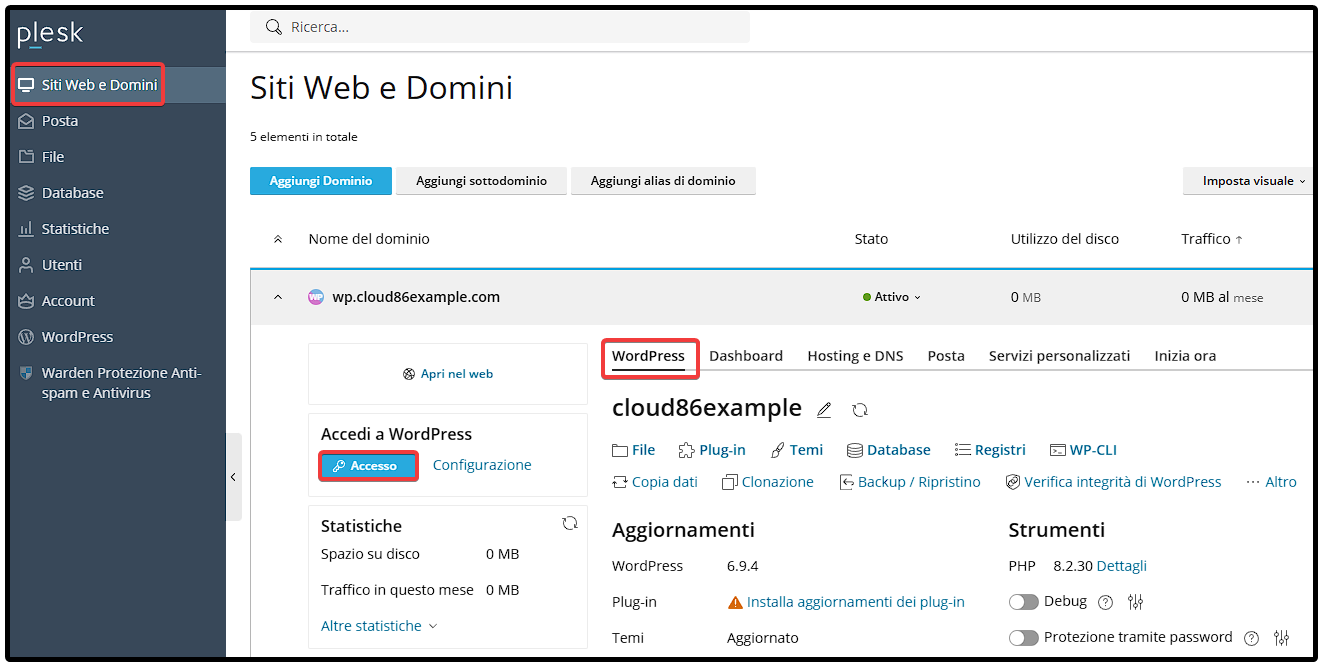Click help icon beside Protezione tramite password

click(1251, 638)
